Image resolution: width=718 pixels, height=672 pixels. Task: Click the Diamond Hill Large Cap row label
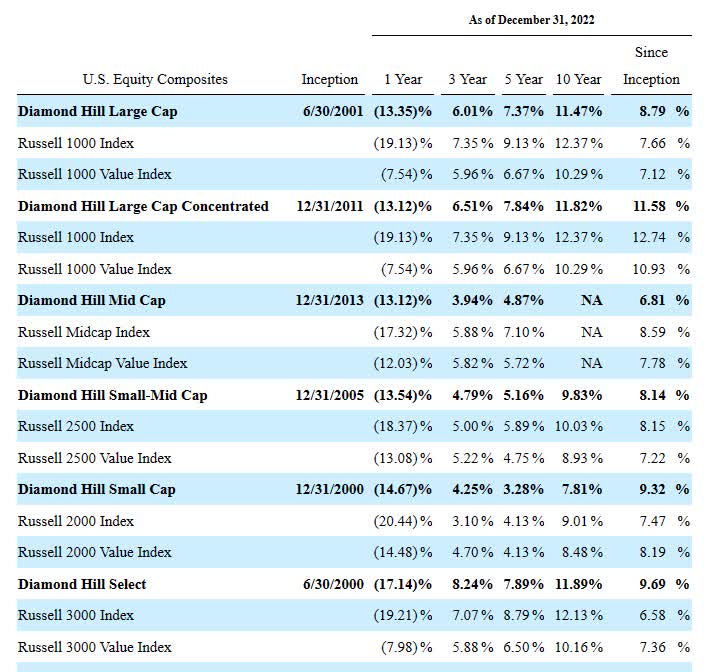(98, 112)
